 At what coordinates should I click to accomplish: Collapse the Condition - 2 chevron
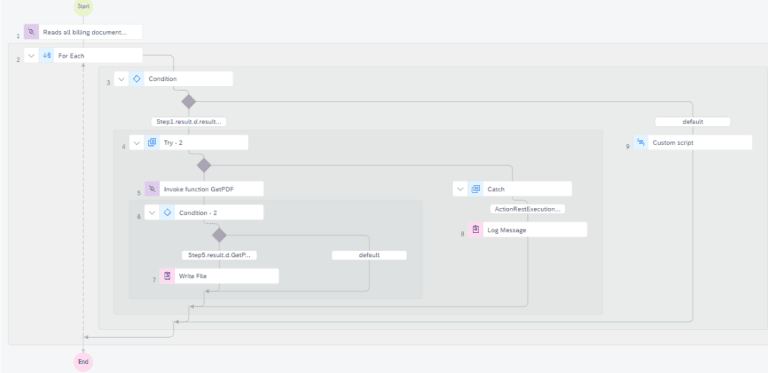152,212
